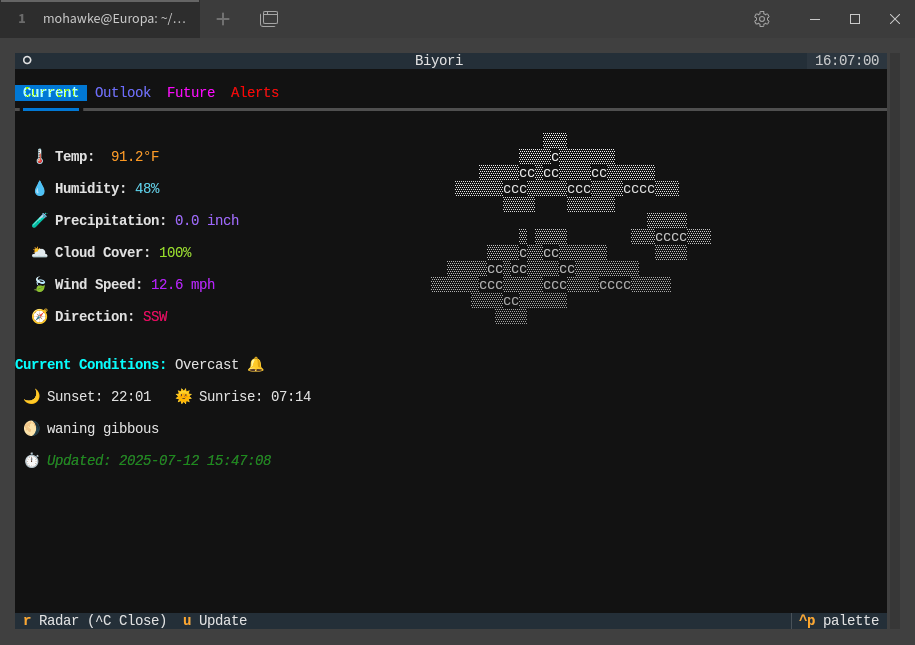The width and height of the screenshot is (915, 645).
Task: Click the crescent moon Sunset icon
Action: tap(31, 397)
